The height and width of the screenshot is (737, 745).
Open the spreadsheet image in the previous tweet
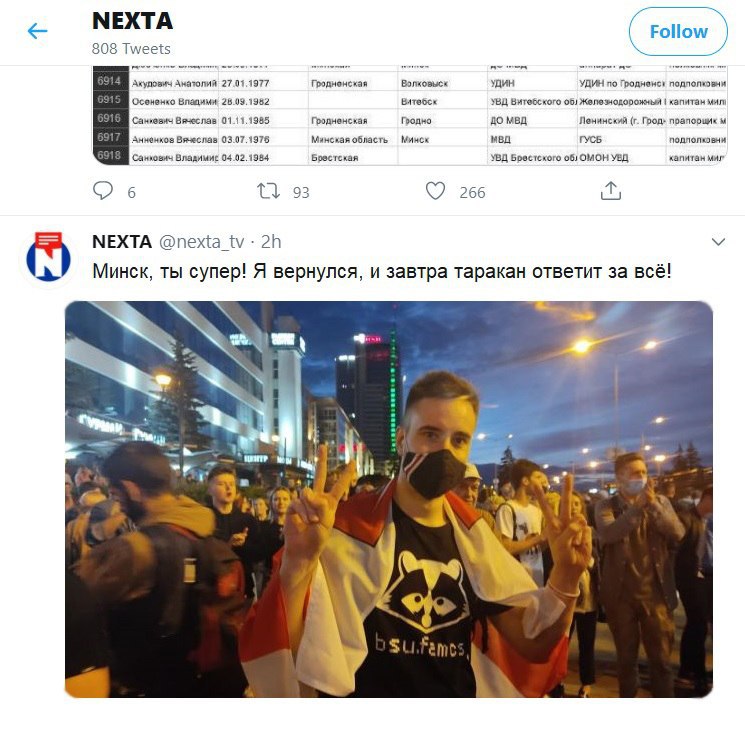[410, 115]
